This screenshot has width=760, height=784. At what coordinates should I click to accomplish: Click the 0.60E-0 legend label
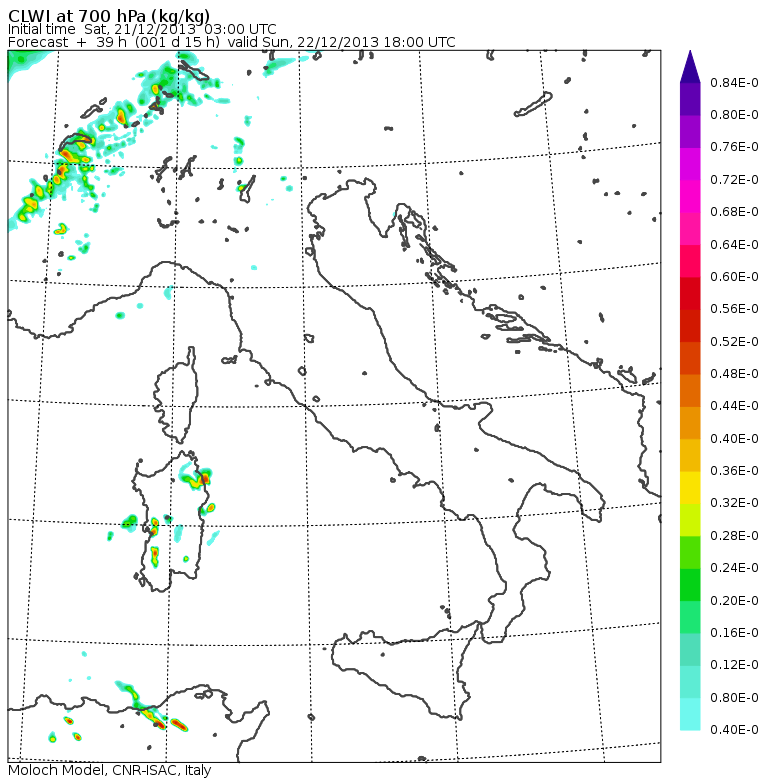click(x=734, y=276)
